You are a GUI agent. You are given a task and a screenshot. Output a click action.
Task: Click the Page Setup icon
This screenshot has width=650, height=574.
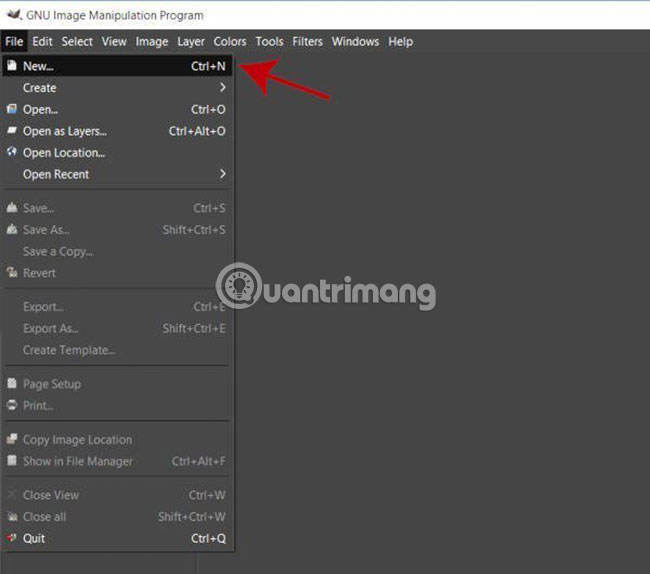(x=12, y=383)
